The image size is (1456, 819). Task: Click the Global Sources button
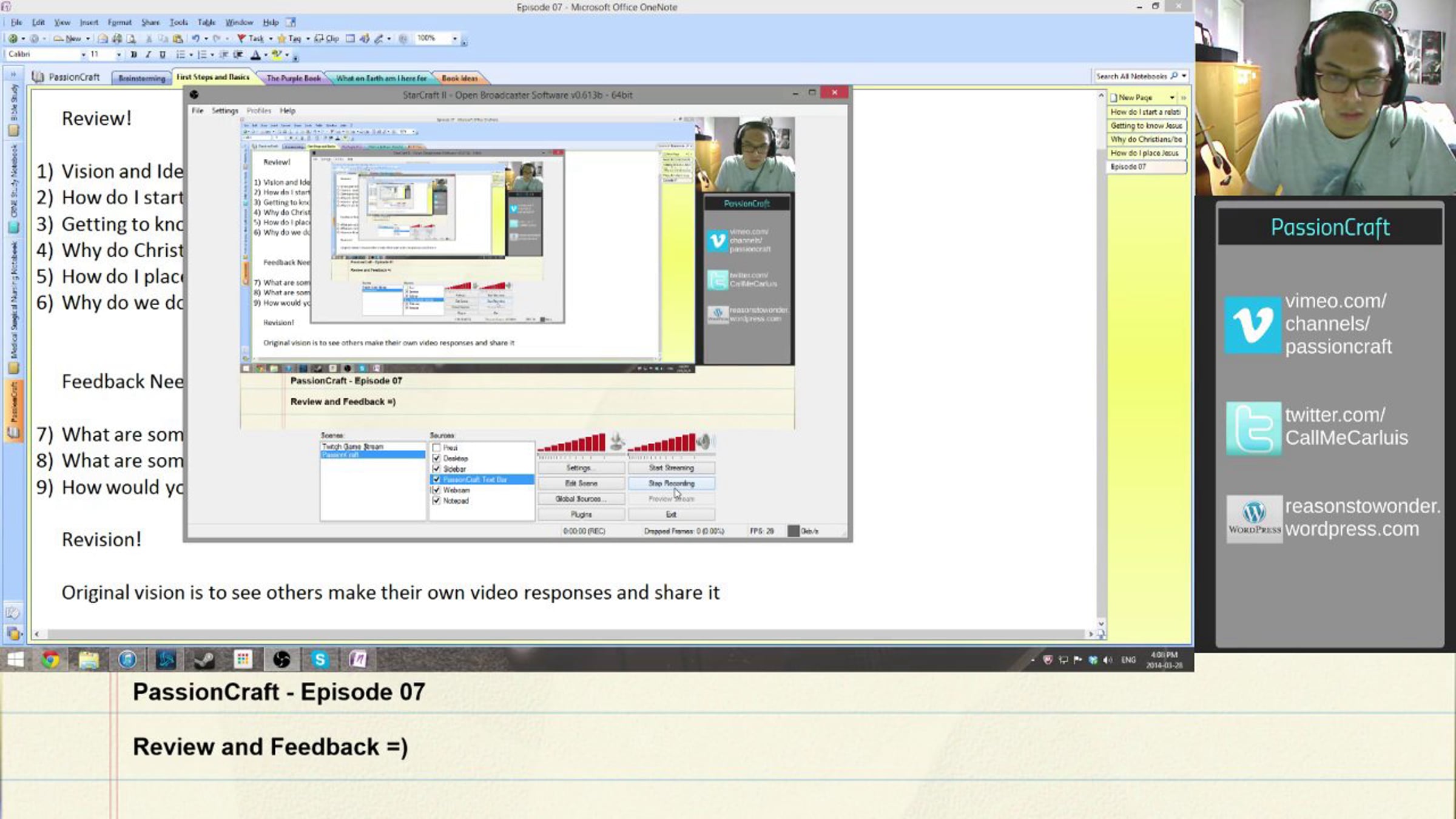581,499
